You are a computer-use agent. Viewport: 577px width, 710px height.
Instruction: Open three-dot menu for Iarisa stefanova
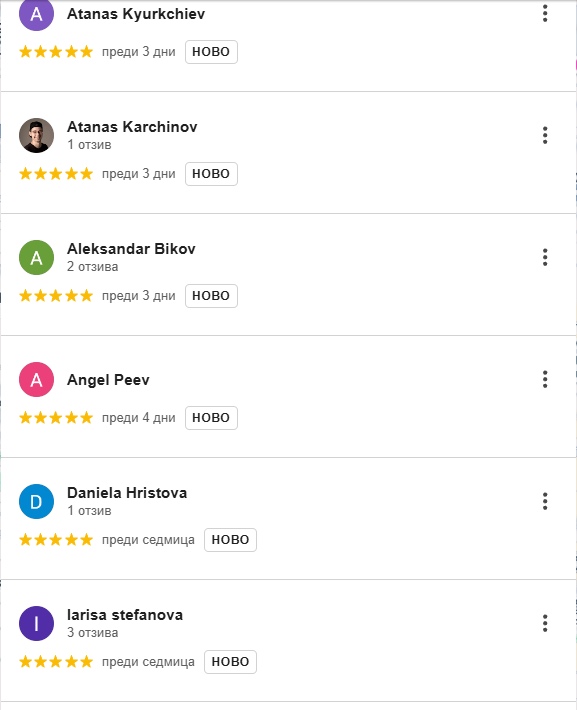pyautogui.click(x=545, y=623)
